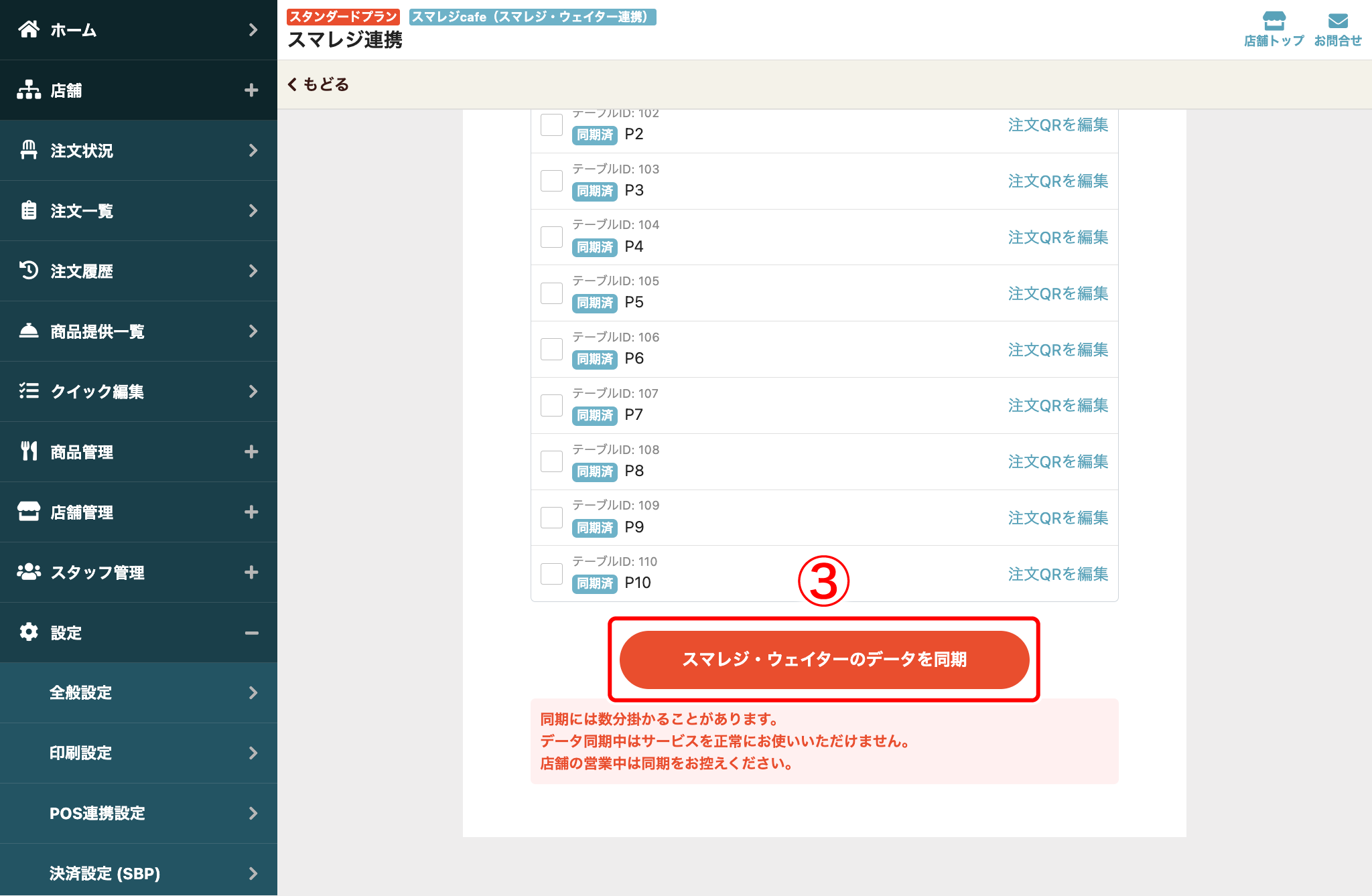Expand 店舗管理 menu with plus icon
This screenshot has height=896, width=1372.
(x=251, y=512)
